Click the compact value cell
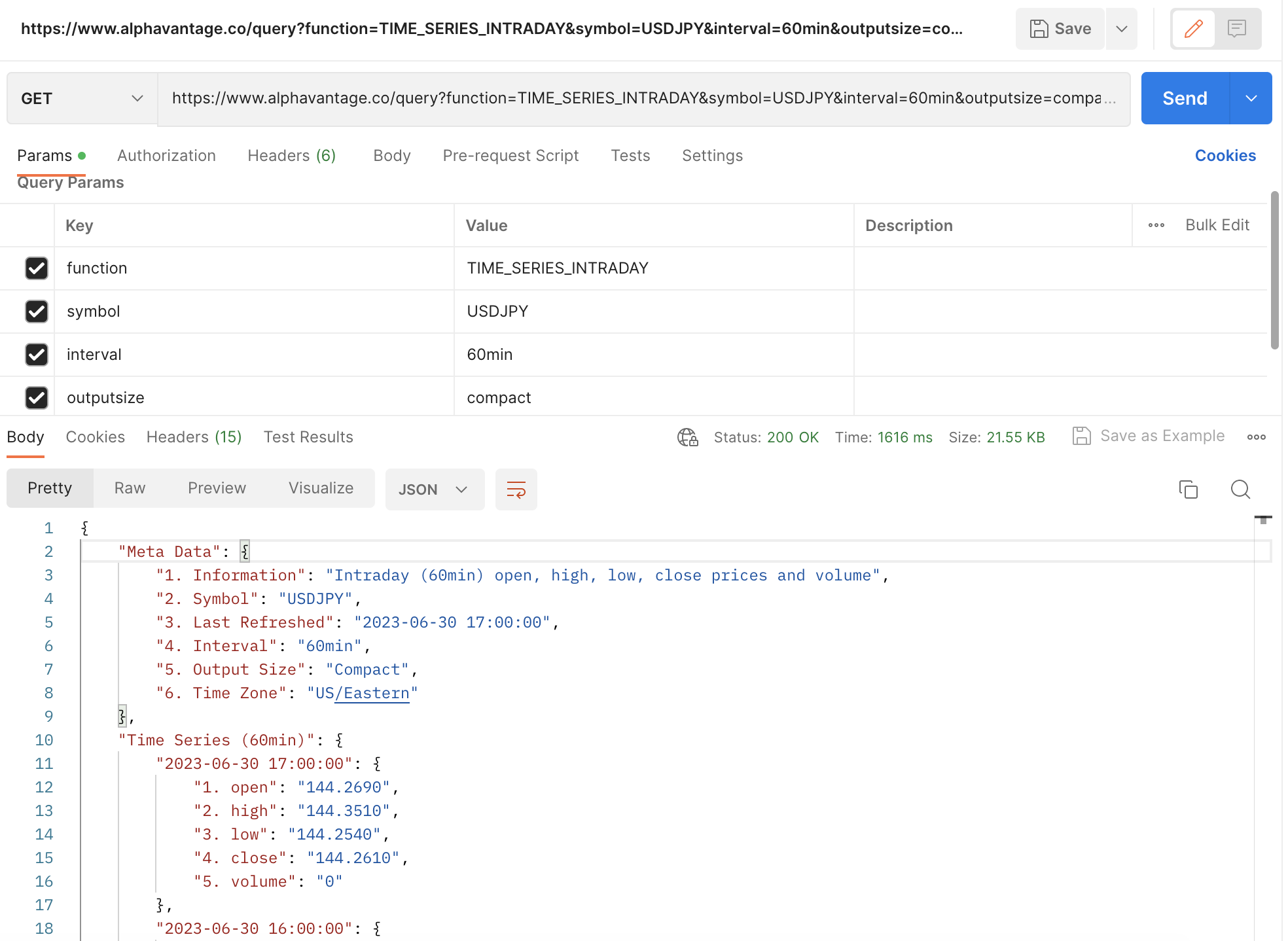Image resolution: width=1288 pixels, height=941 pixels. point(654,397)
